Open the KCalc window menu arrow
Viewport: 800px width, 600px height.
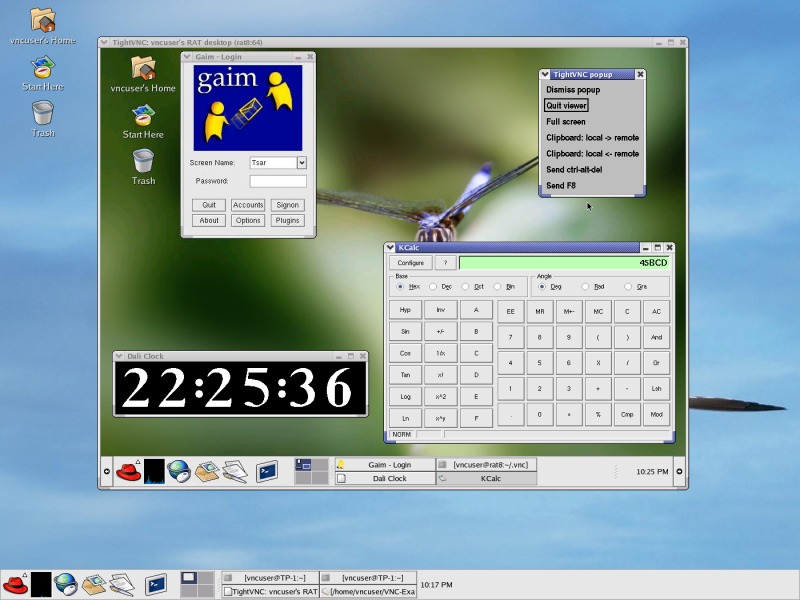click(391, 248)
